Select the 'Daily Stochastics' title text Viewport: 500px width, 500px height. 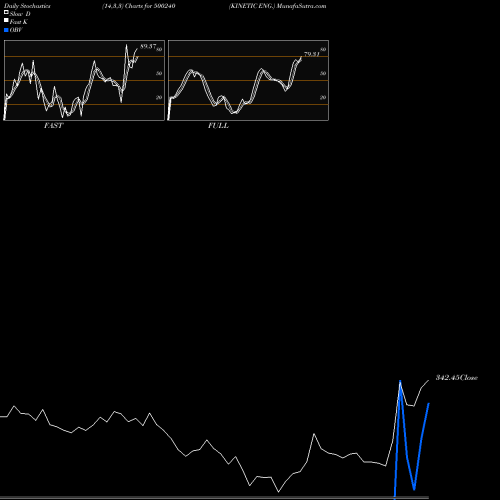[27, 6]
